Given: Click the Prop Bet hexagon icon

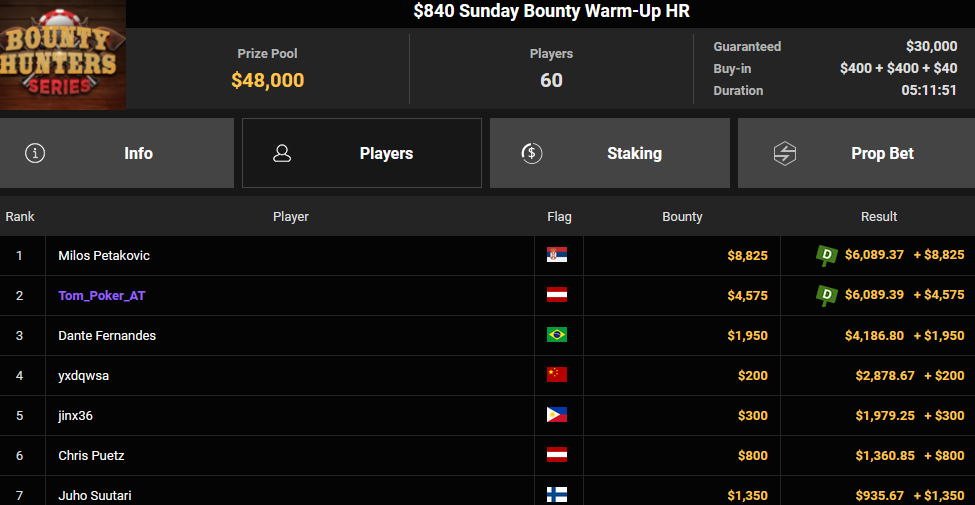Looking at the screenshot, I should click(785, 153).
